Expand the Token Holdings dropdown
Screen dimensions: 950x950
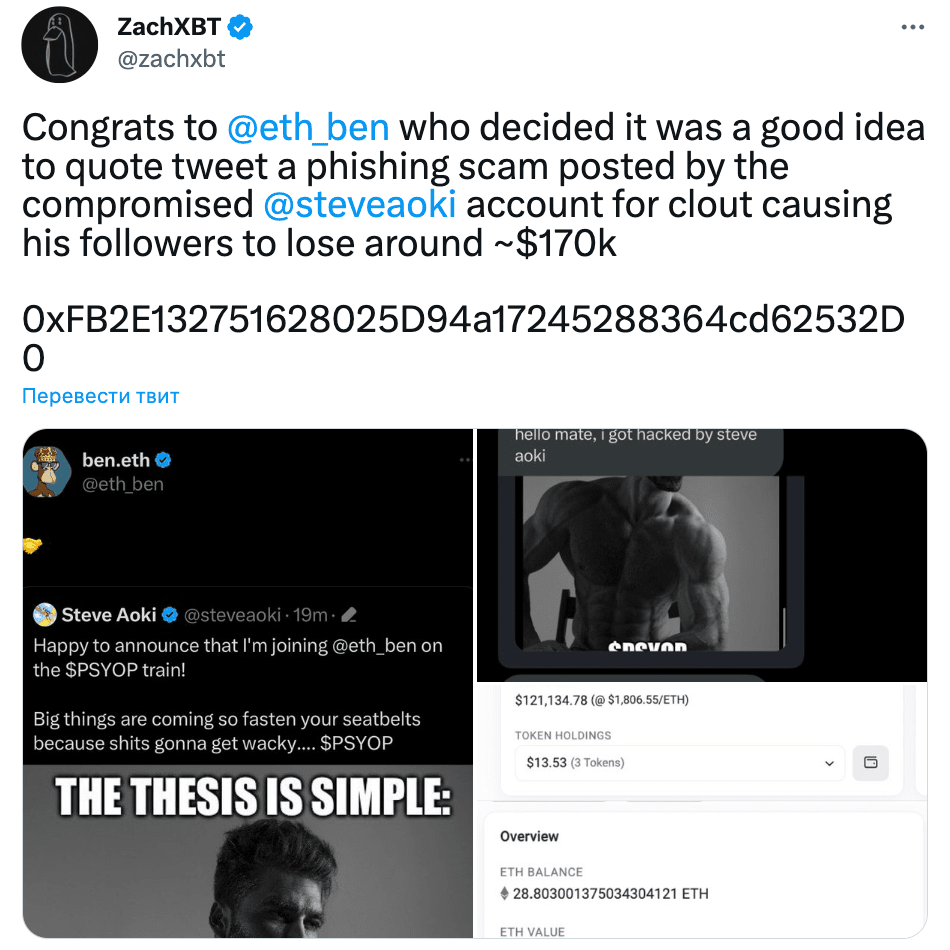828,763
